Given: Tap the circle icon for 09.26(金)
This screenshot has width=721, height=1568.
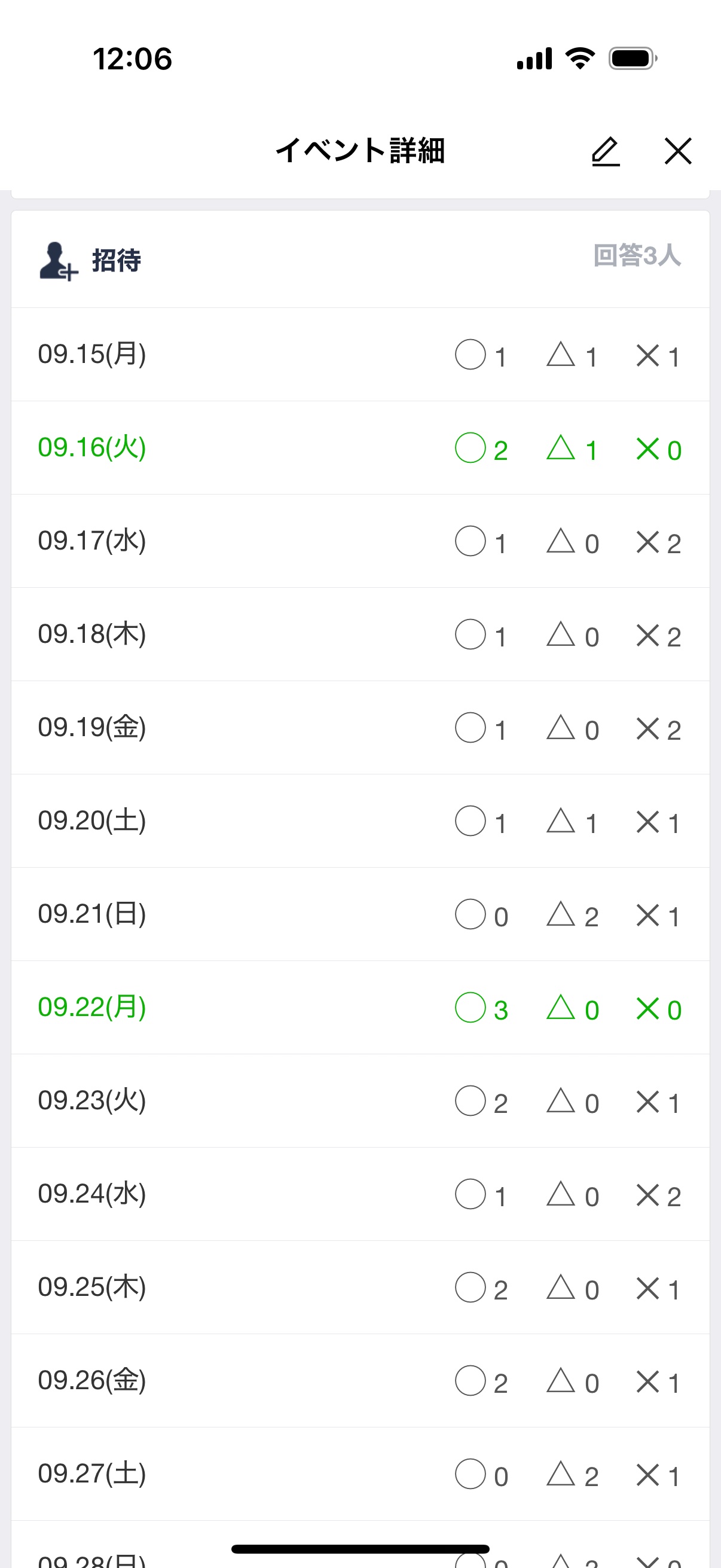Looking at the screenshot, I should coord(471,1380).
